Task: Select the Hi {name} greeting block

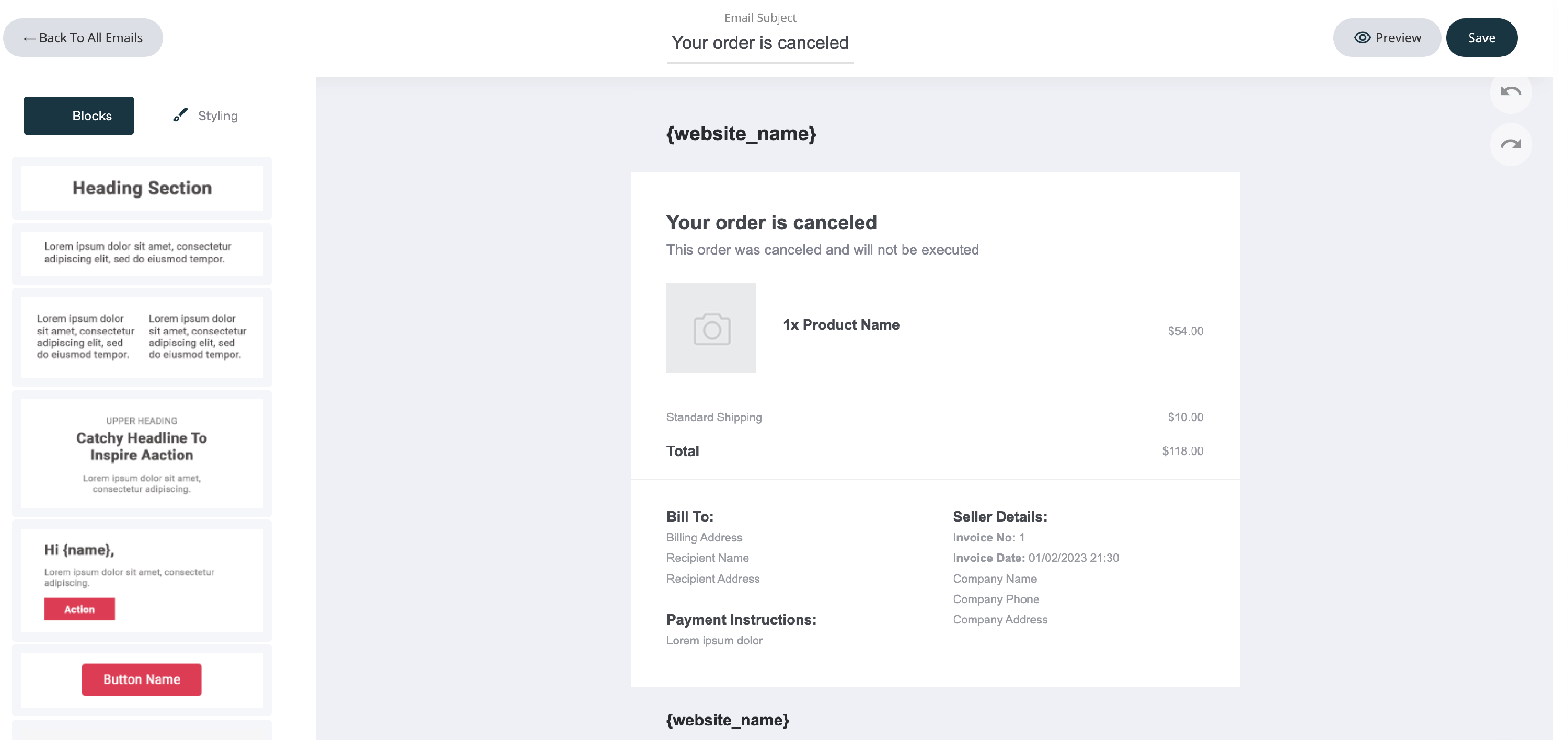Action: 142,580
